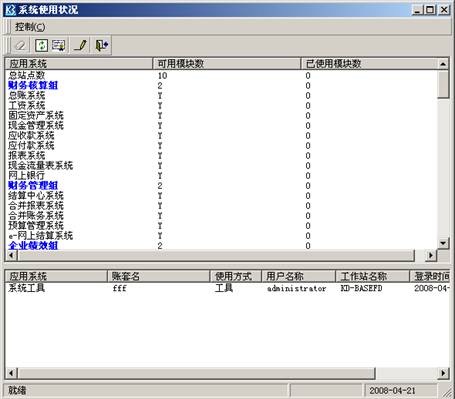
Task: Click the left scroll arrow of the upper list
Action: click(x=11, y=255)
